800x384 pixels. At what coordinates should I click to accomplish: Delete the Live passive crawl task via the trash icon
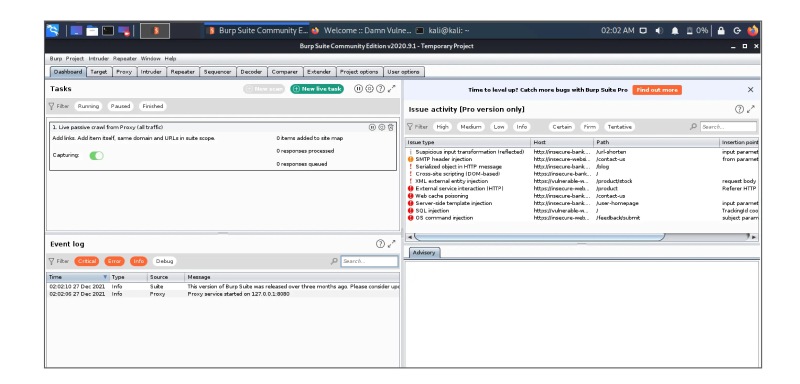[390, 127]
